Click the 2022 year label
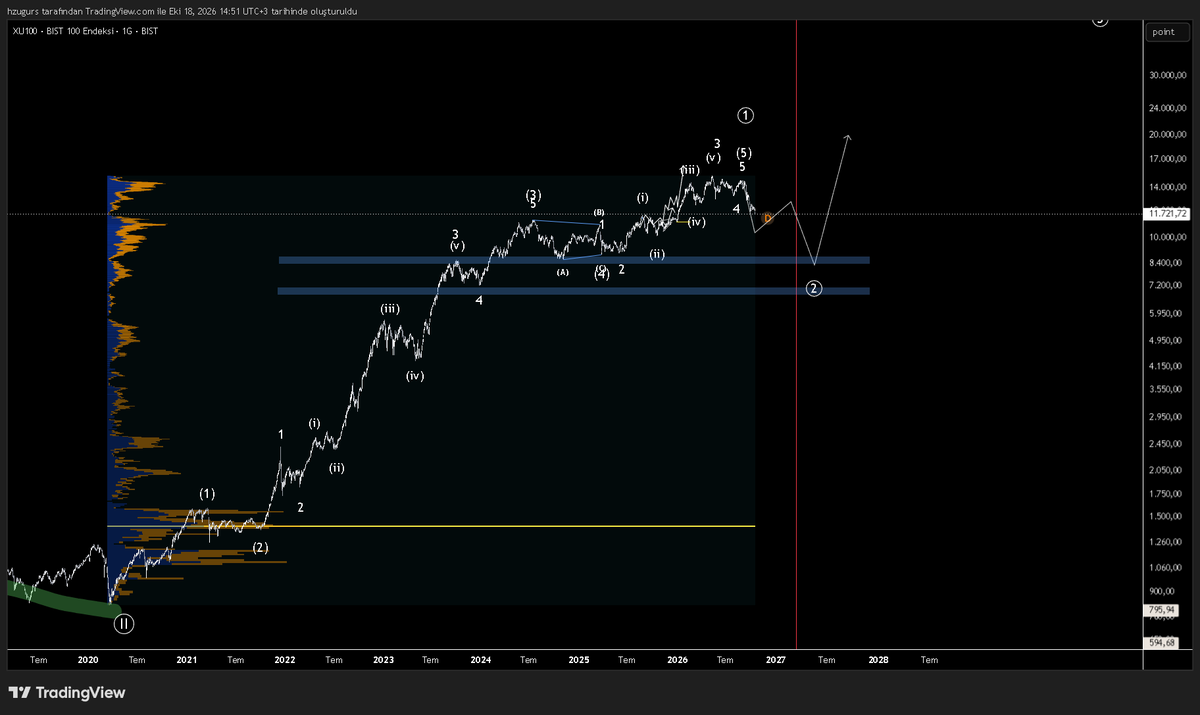This screenshot has width=1200, height=715. (x=285, y=660)
